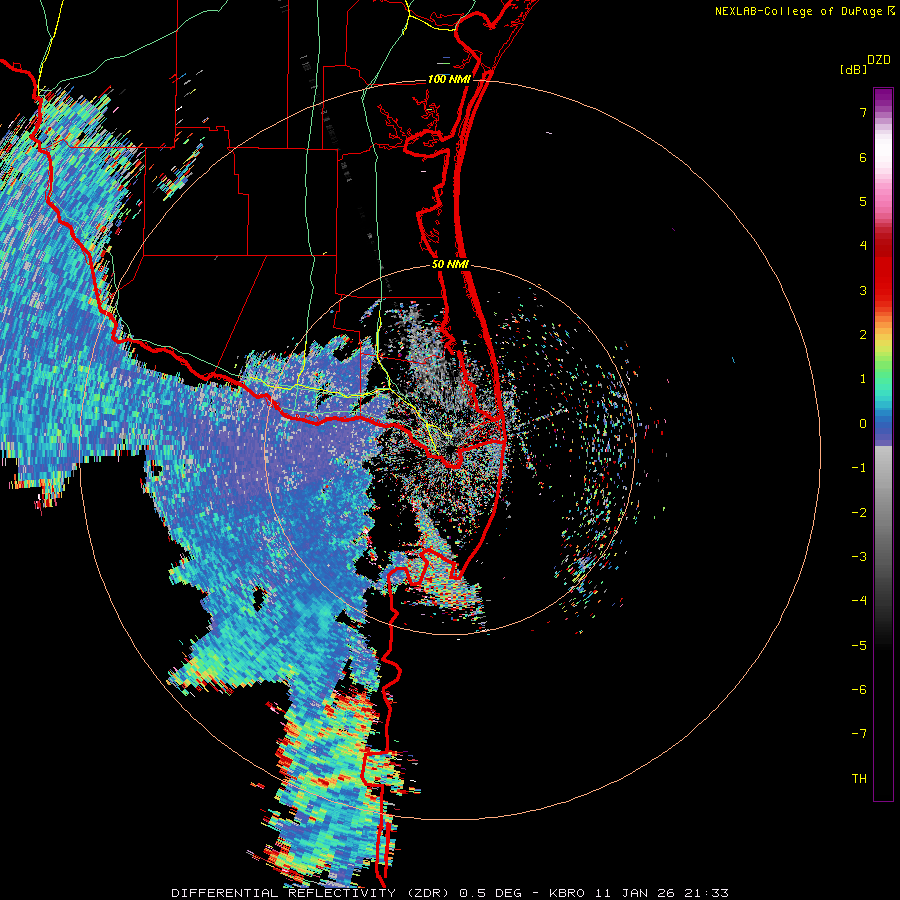Pick the blue 0 dB section of the color bar

point(883,424)
